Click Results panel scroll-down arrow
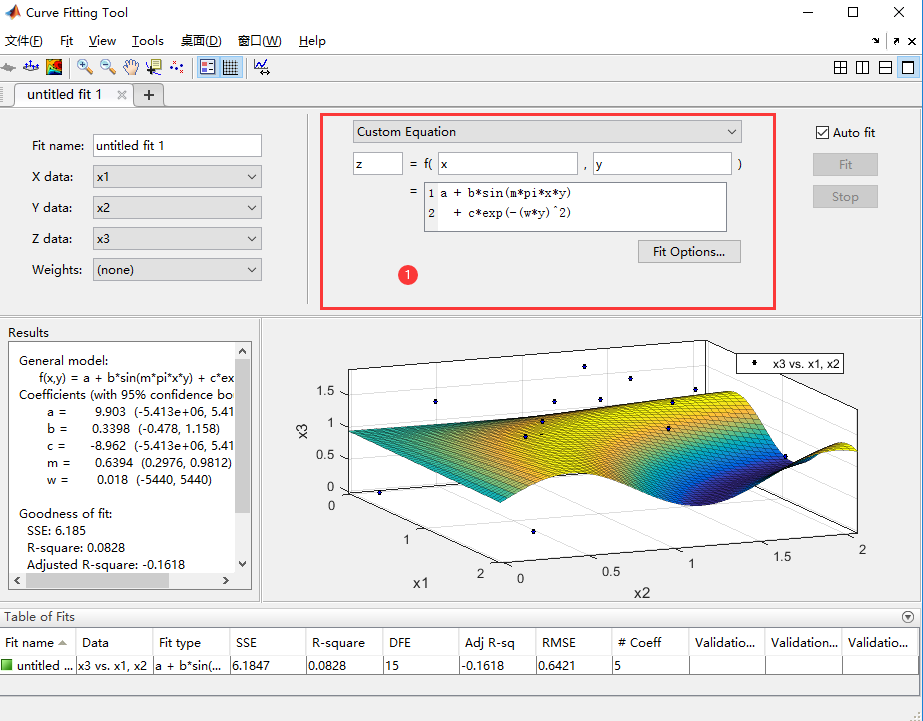The width and height of the screenshot is (923, 721). [x=243, y=563]
